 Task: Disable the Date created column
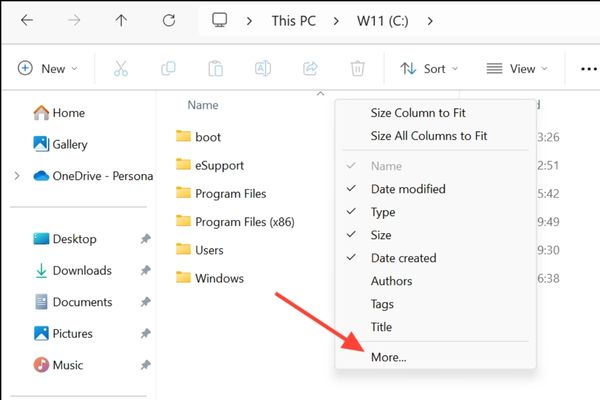click(x=403, y=258)
